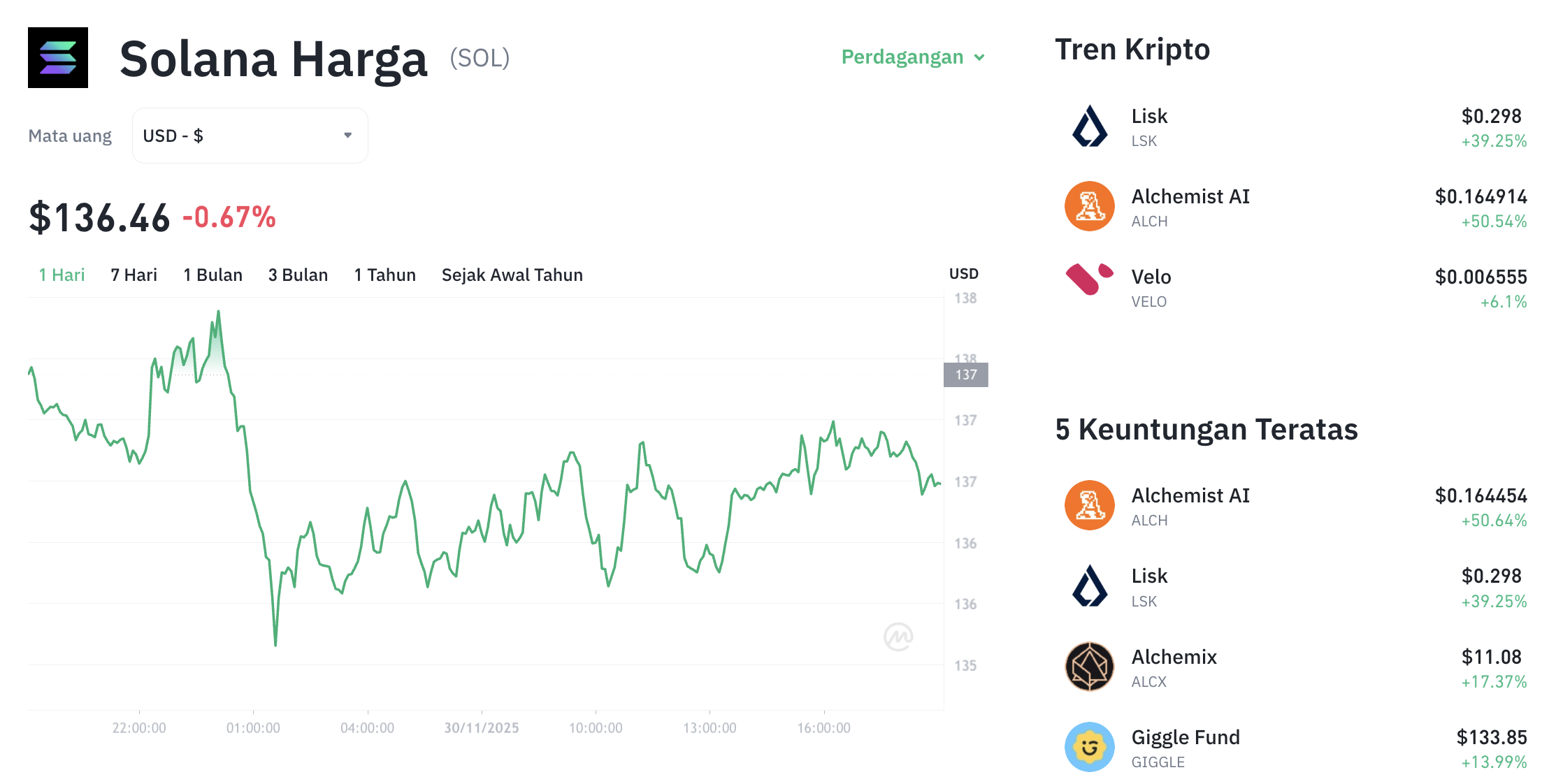Switch to the 7 Hari chart view
The height and width of the screenshot is (784, 1542).
[x=134, y=275]
